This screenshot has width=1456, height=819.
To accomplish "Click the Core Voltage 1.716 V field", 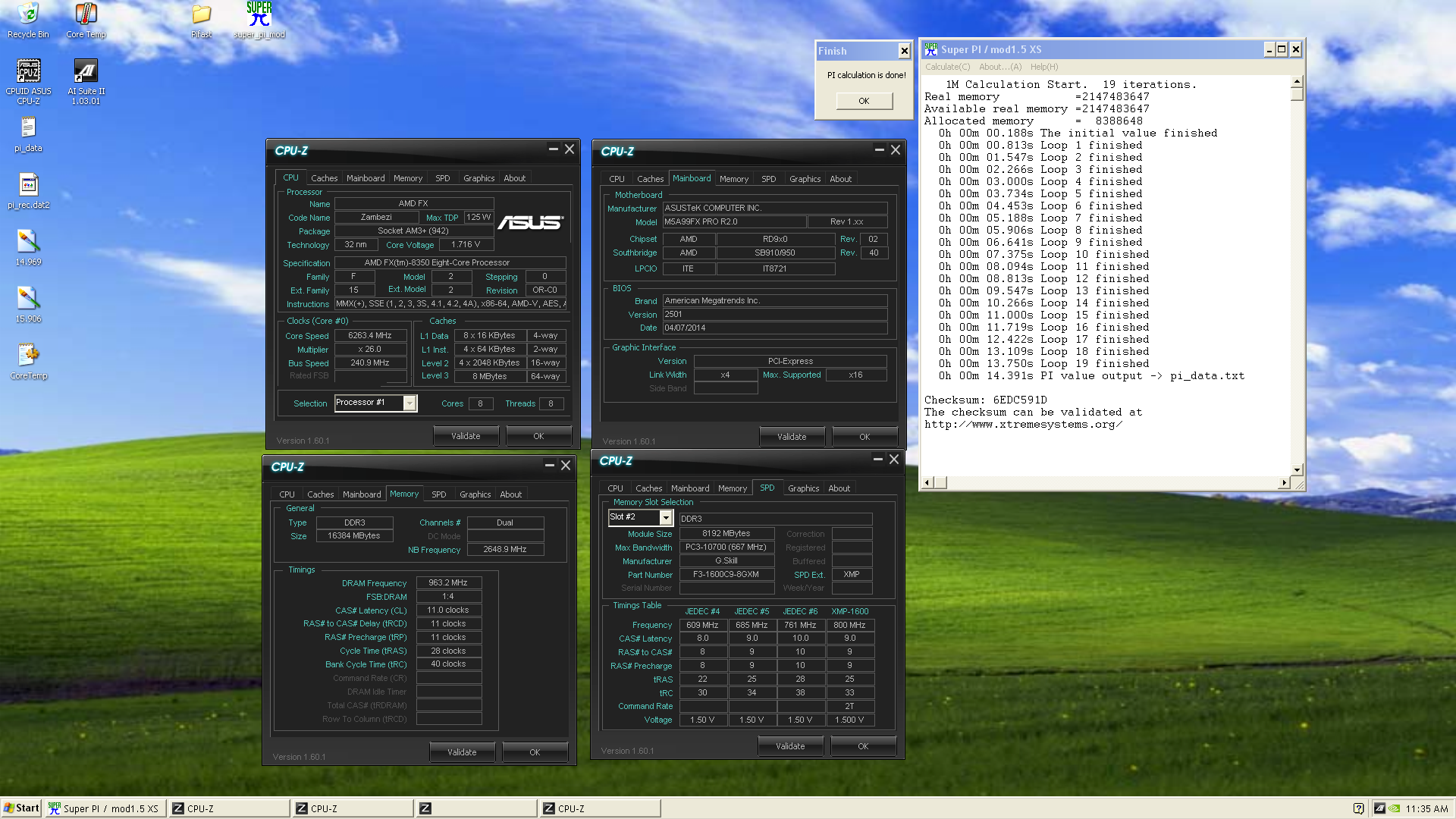I will (x=466, y=244).
